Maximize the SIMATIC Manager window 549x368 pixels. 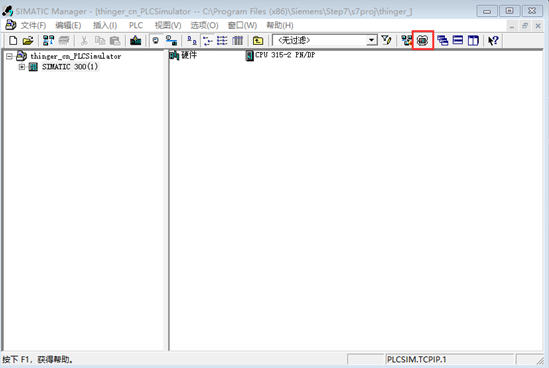[509, 11]
